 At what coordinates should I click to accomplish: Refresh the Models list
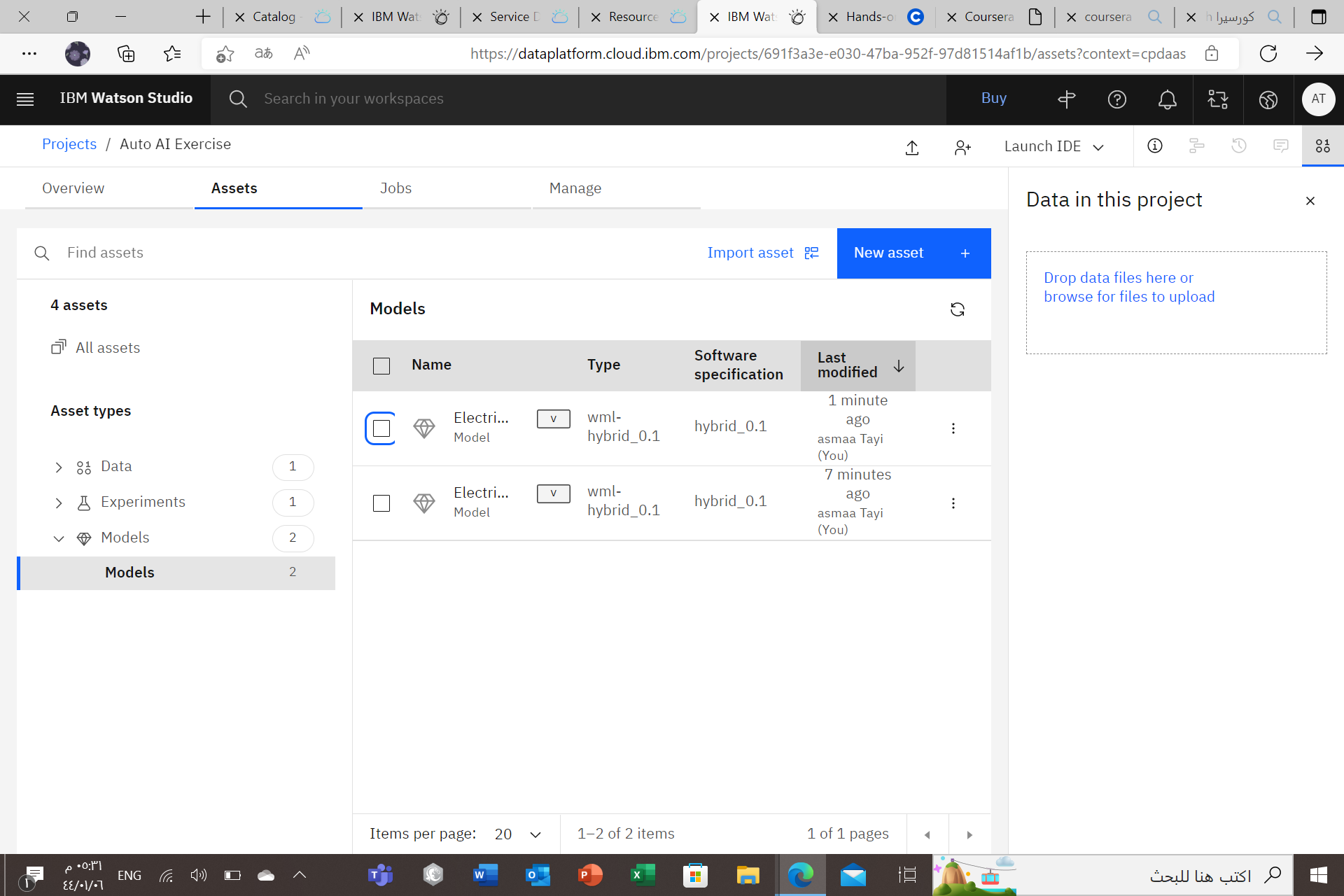point(958,309)
